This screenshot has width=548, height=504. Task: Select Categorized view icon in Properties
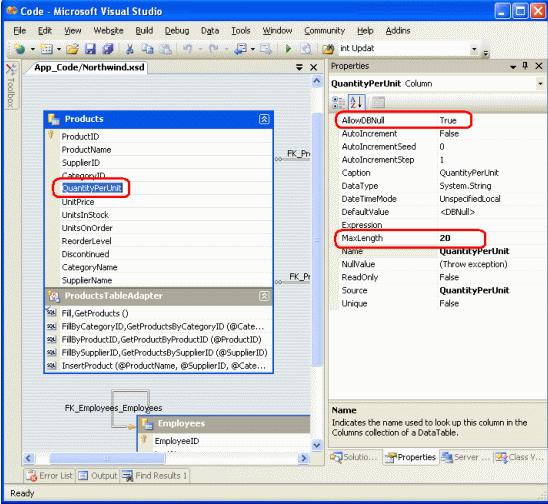coord(338,102)
